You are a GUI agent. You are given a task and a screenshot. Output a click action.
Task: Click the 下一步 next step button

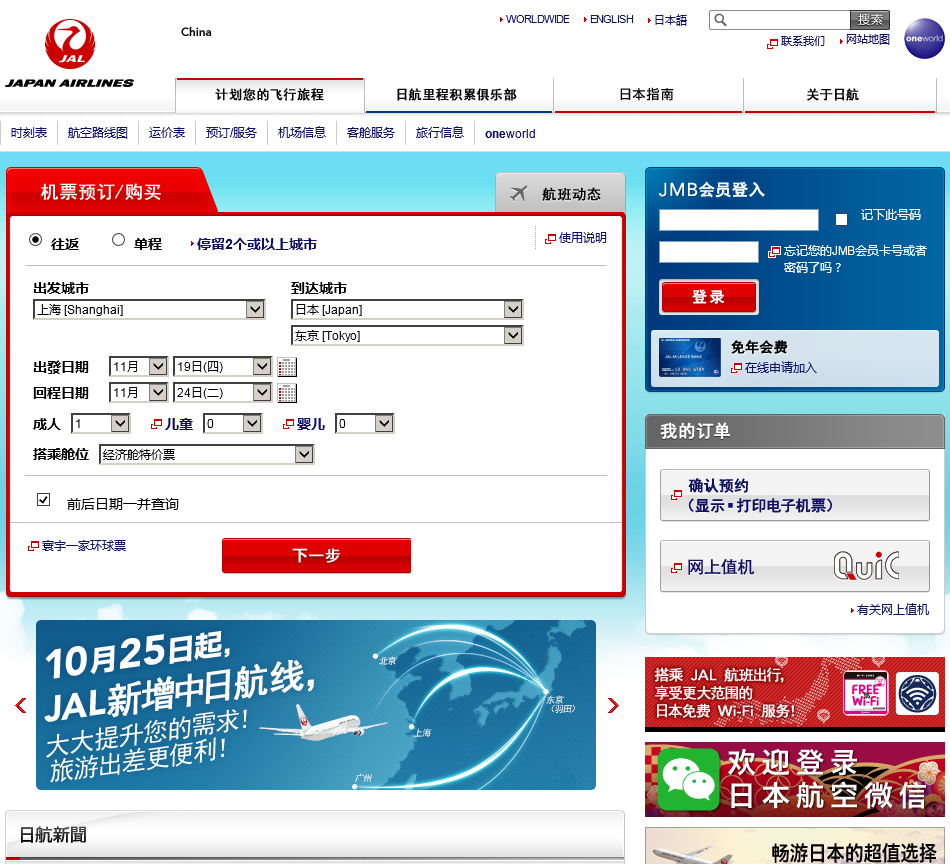316,555
